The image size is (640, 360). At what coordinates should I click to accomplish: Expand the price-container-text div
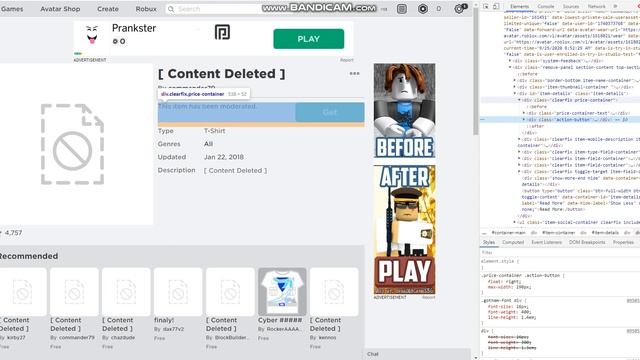click(x=524, y=113)
